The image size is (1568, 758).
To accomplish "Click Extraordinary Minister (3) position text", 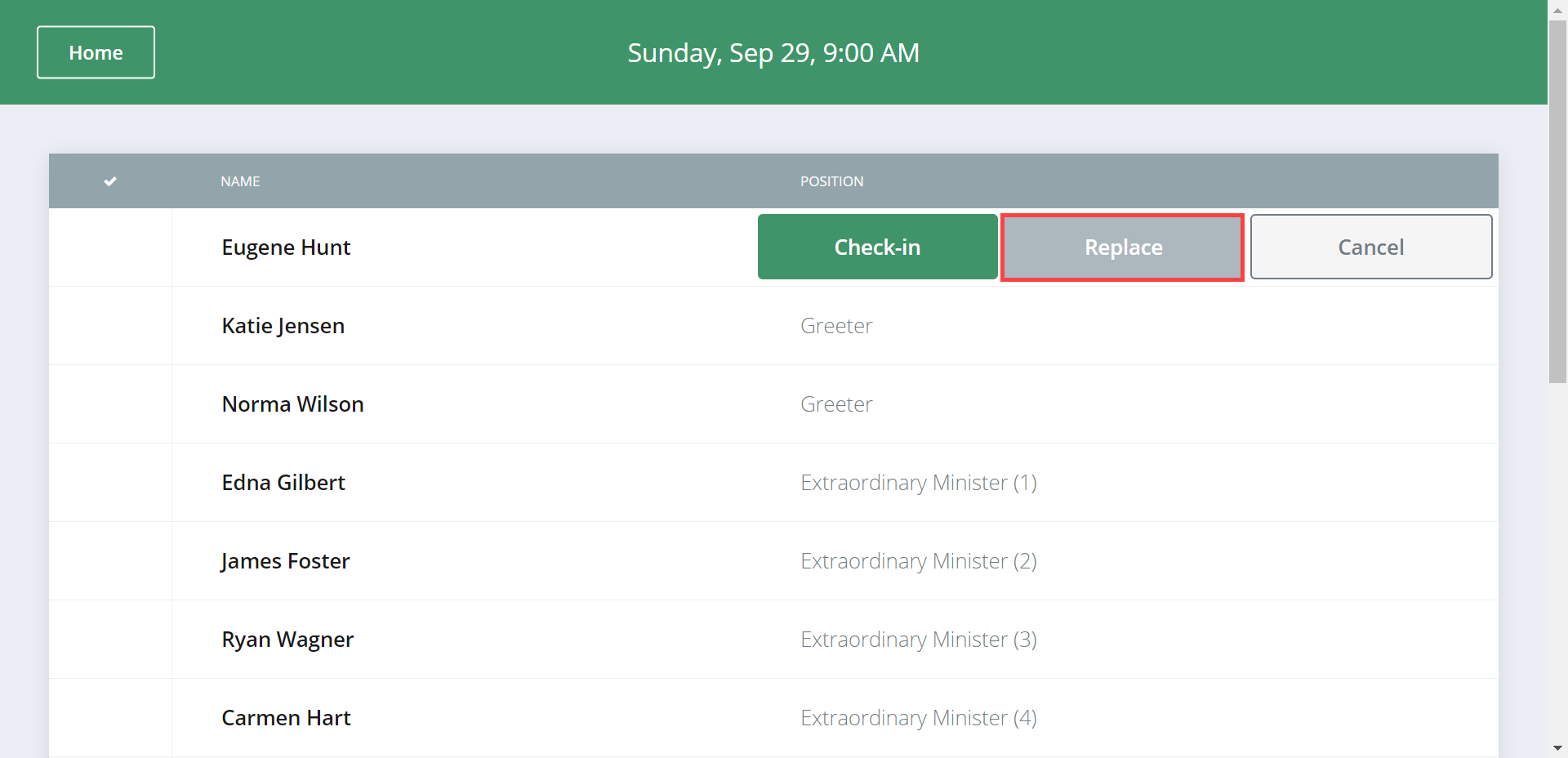I will (918, 640).
